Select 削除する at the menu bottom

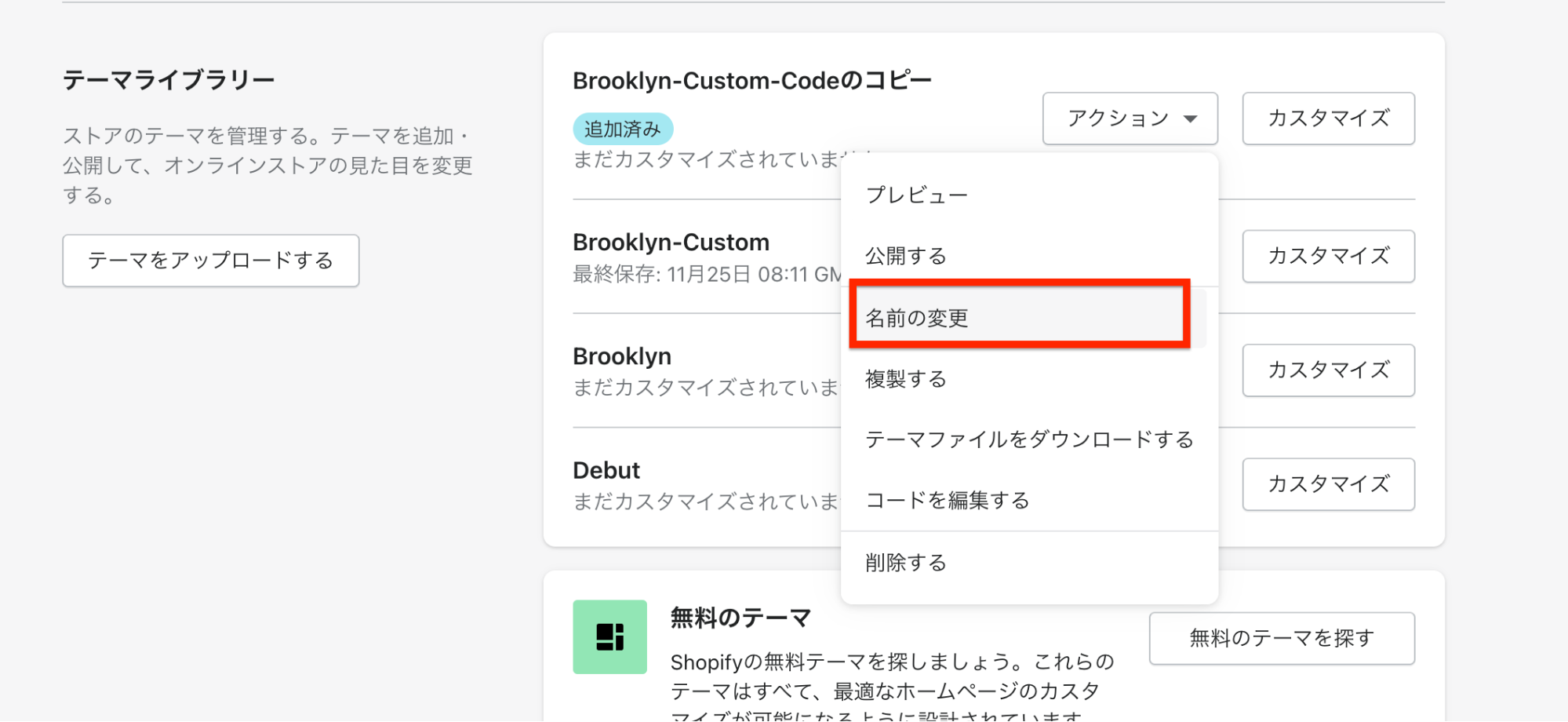(x=905, y=563)
